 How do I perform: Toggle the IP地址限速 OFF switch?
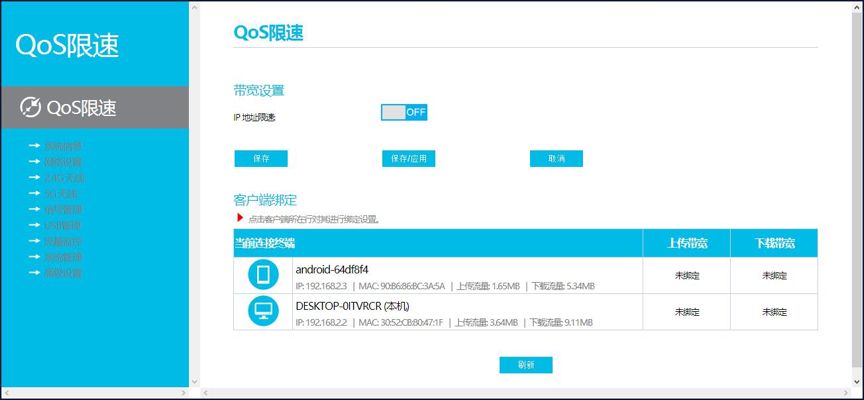pyautogui.click(x=404, y=112)
